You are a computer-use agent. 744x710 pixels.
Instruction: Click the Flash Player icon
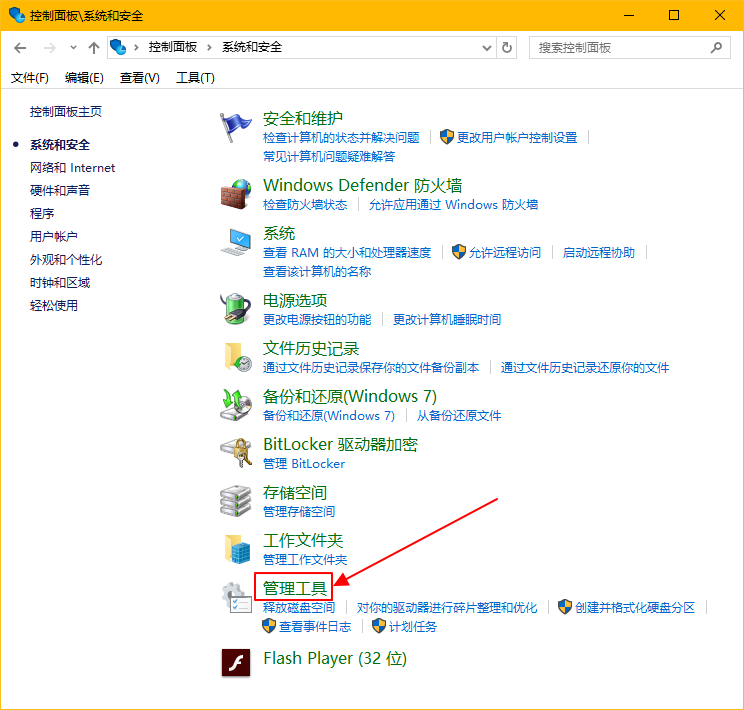click(236, 663)
